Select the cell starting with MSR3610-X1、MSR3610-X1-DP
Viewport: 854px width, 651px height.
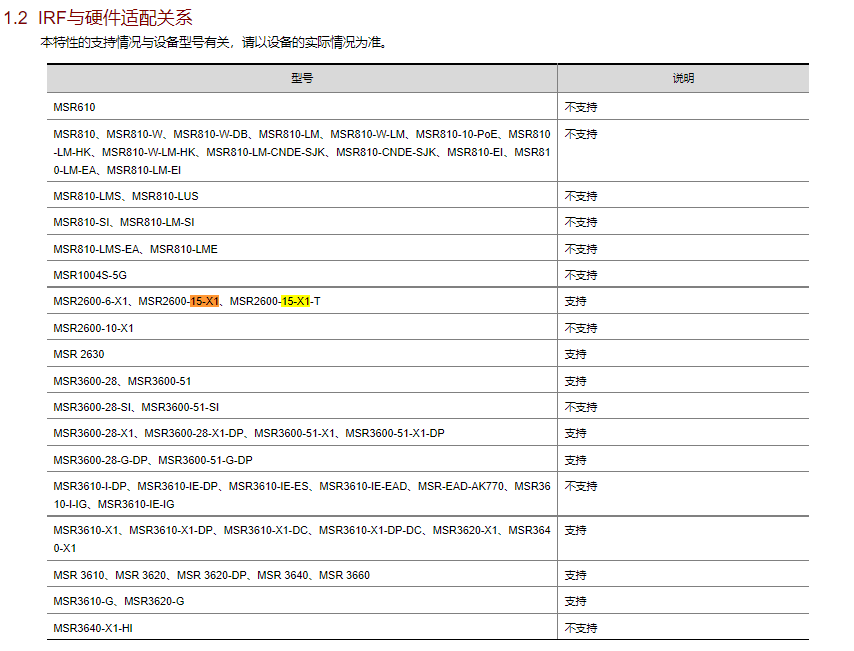(302, 539)
